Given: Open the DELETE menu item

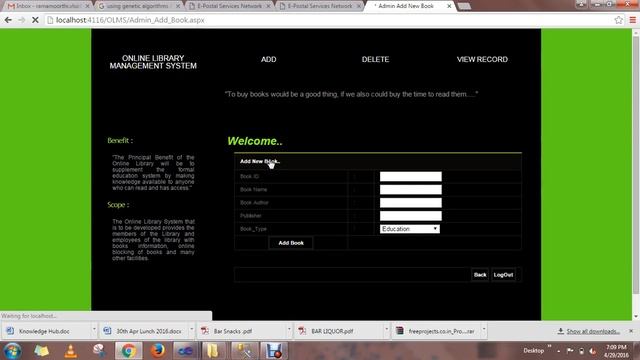Looking at the screenshot, I should pyautogui.click(x=376, y=60).
